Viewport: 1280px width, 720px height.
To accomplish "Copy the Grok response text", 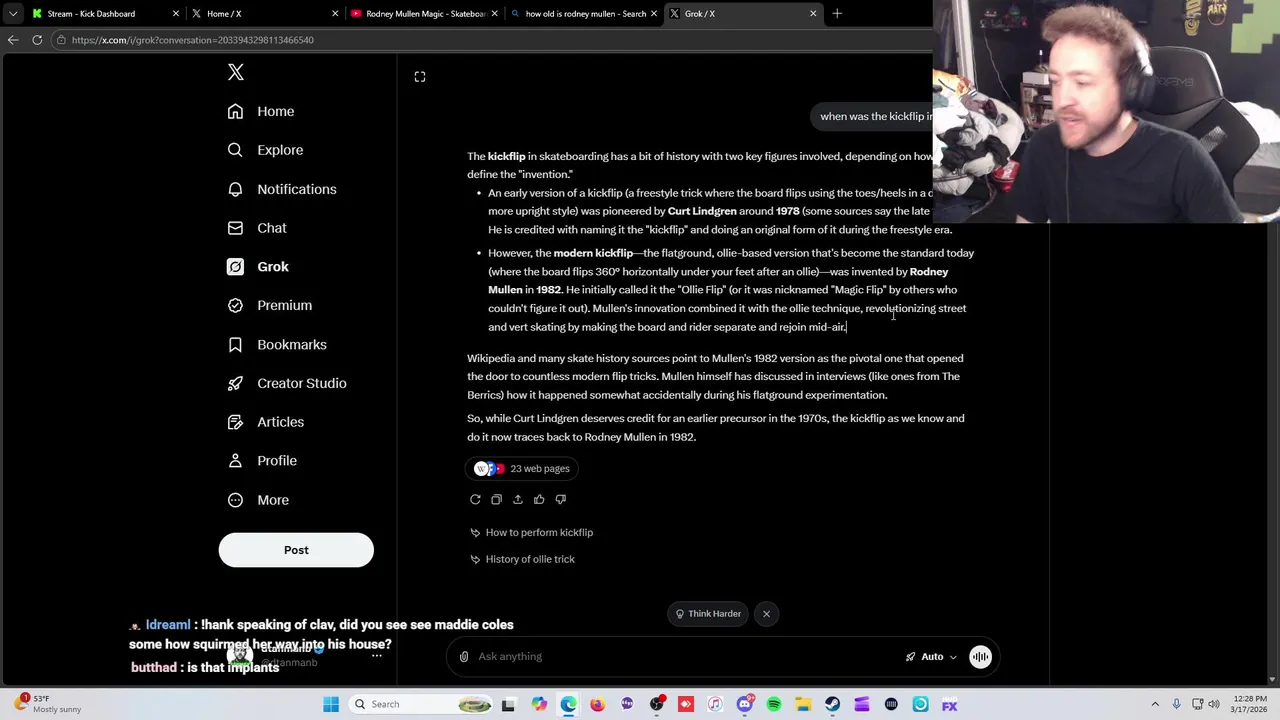I will tap(496, 499).
